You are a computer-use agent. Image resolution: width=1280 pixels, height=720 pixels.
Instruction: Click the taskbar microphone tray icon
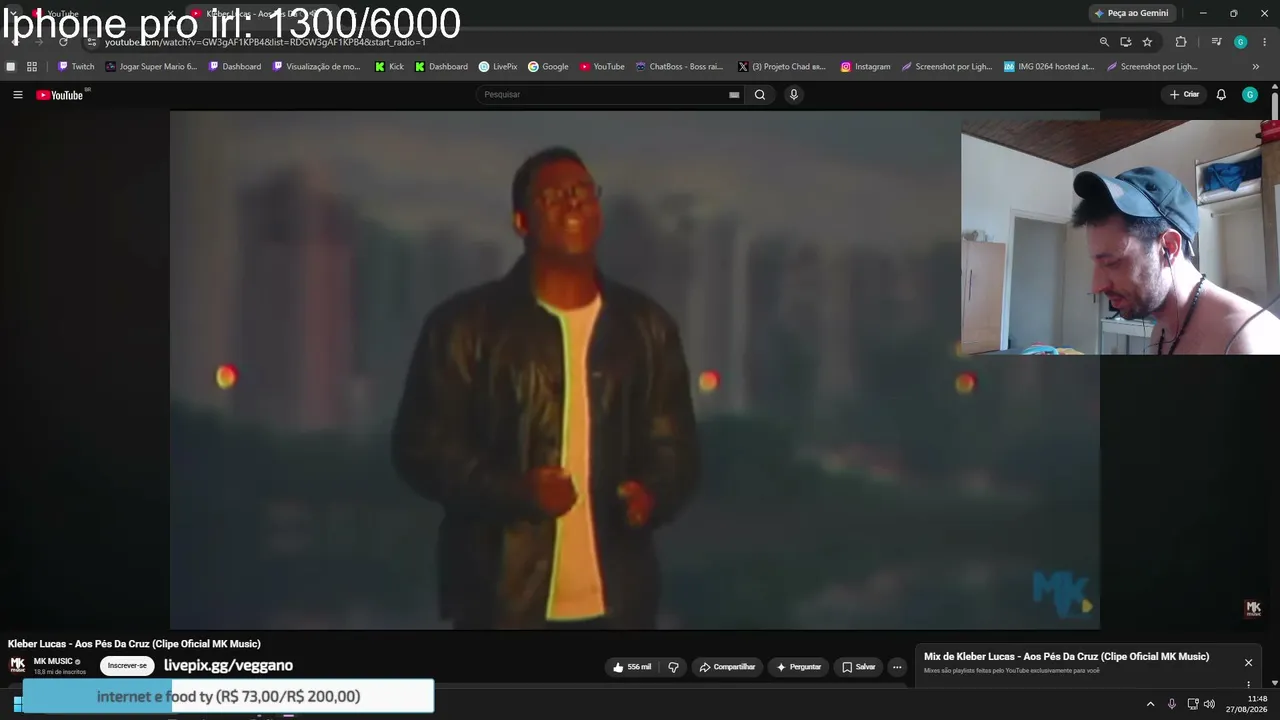[1172, 704]
